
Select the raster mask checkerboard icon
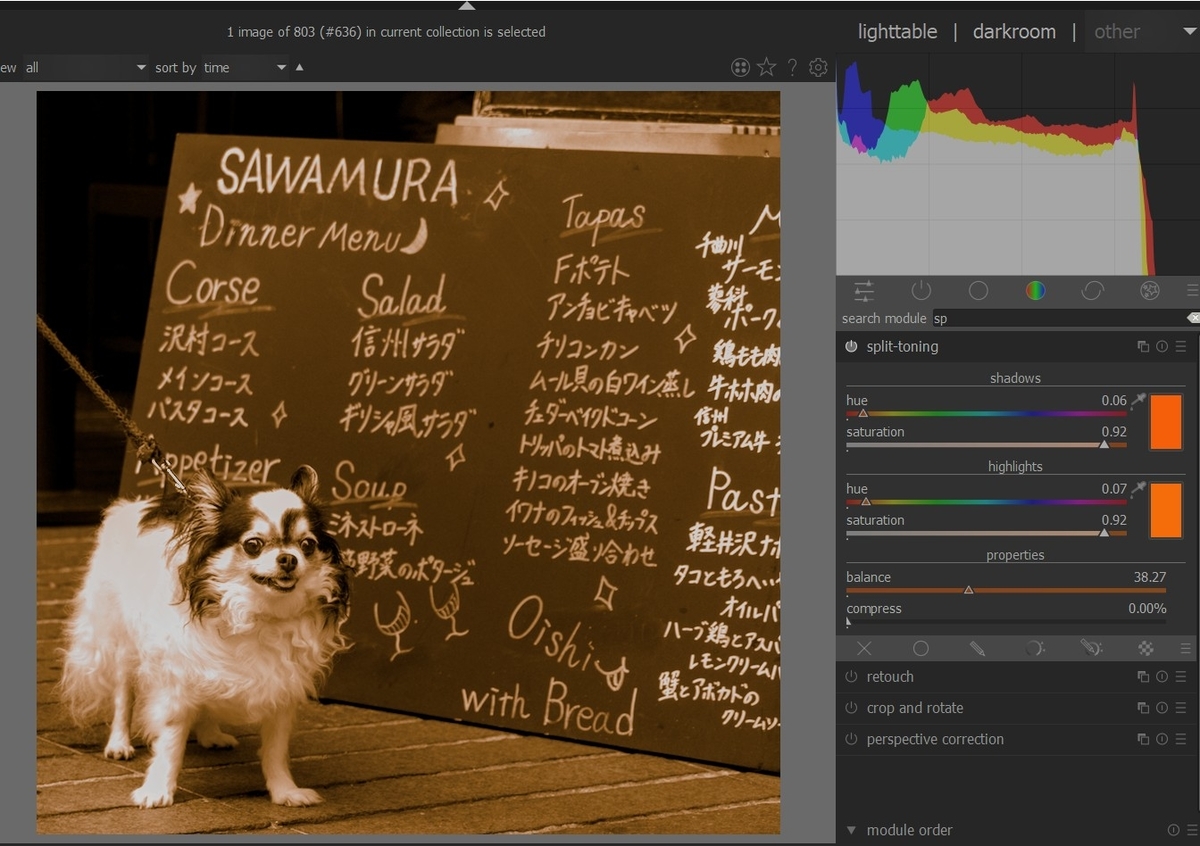(1146, 648)
